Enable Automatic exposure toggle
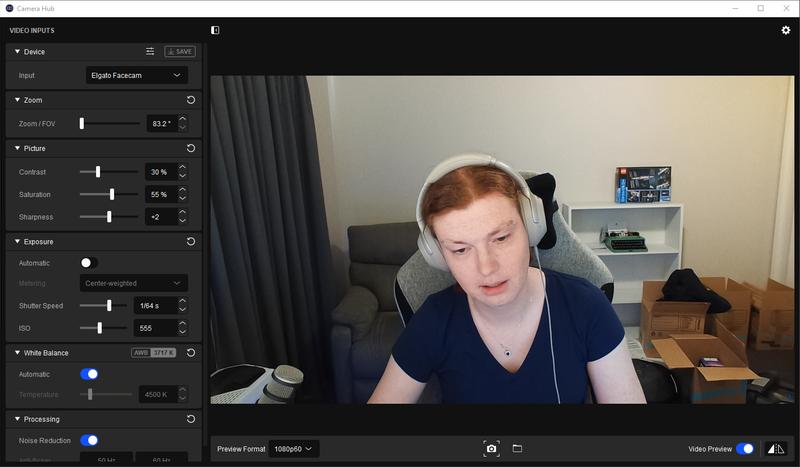Viewport: 800px width, 467px height. coord(89,263)
